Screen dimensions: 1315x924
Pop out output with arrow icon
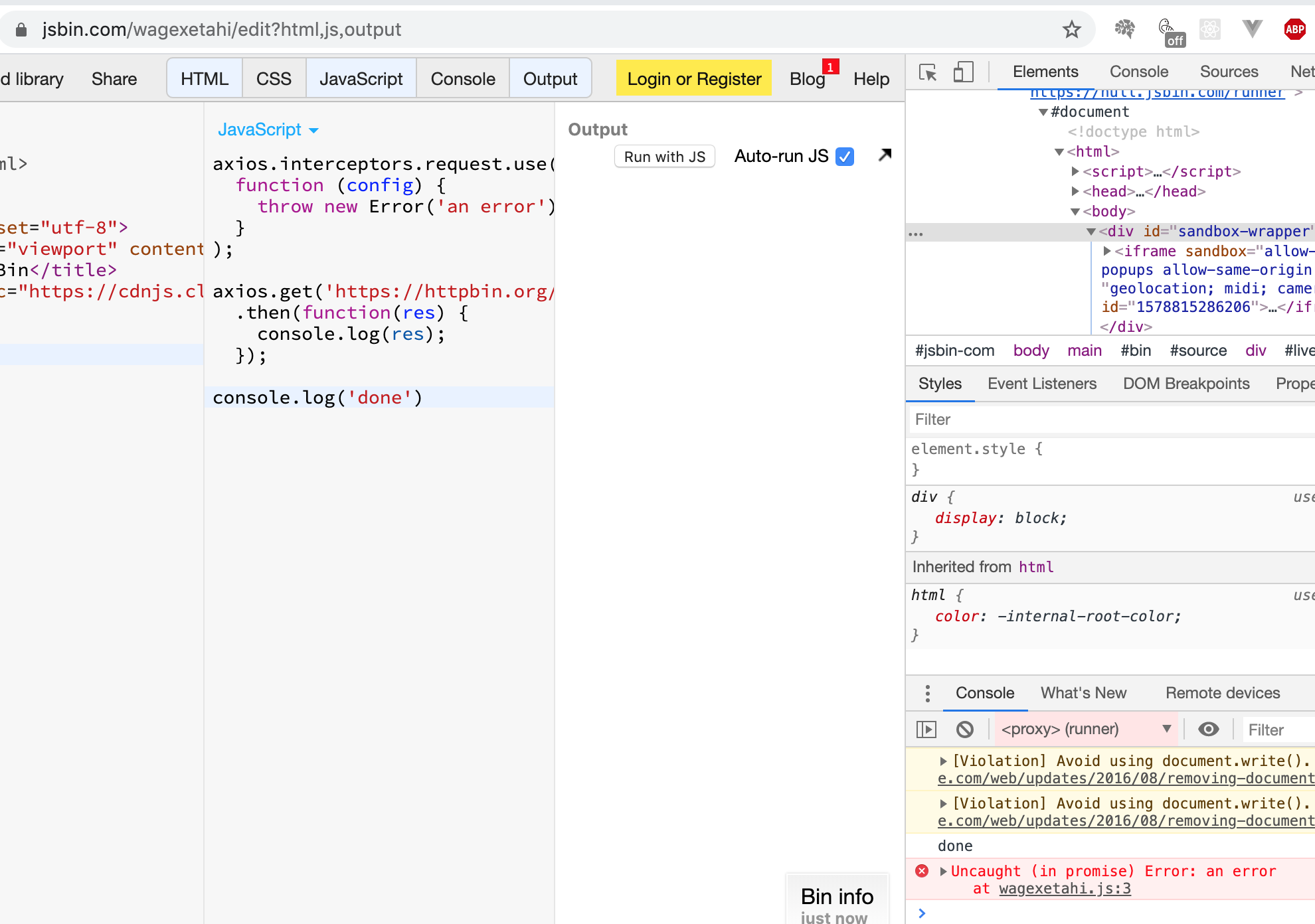click(885, 155)
